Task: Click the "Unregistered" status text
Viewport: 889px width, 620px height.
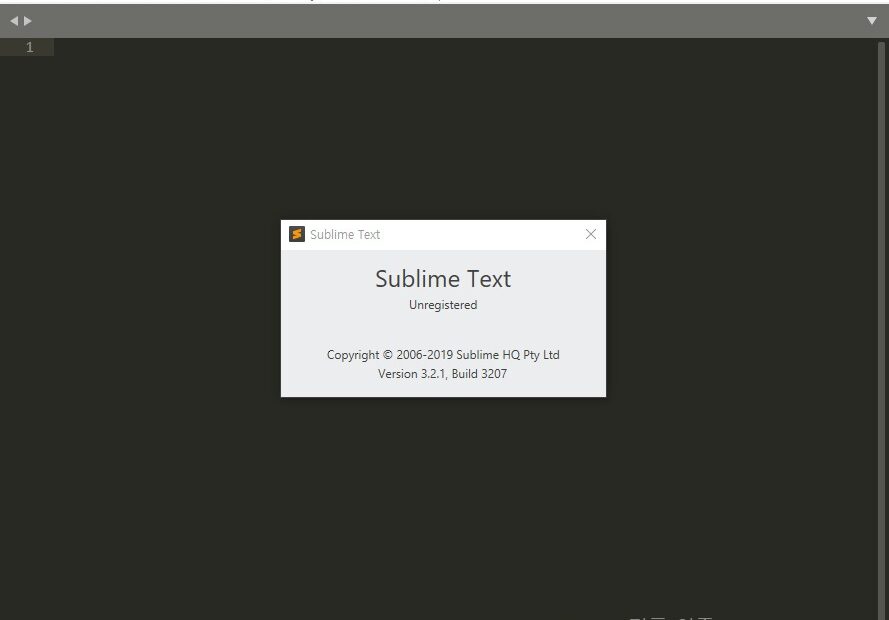Action: (443, 305)
